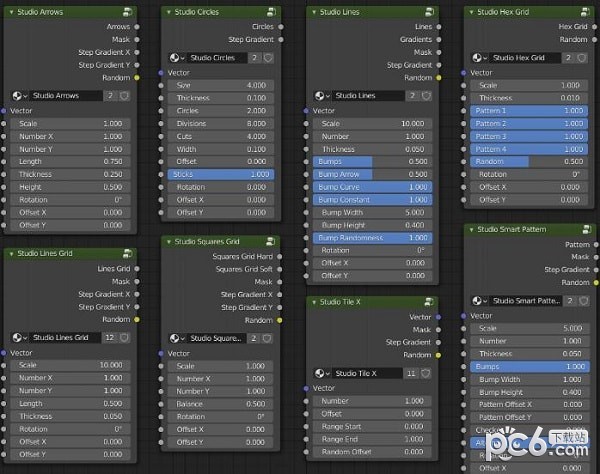Click the yellow Random output socket on Studio Arrows
The image size is (600, 474).
coord(137,78)
